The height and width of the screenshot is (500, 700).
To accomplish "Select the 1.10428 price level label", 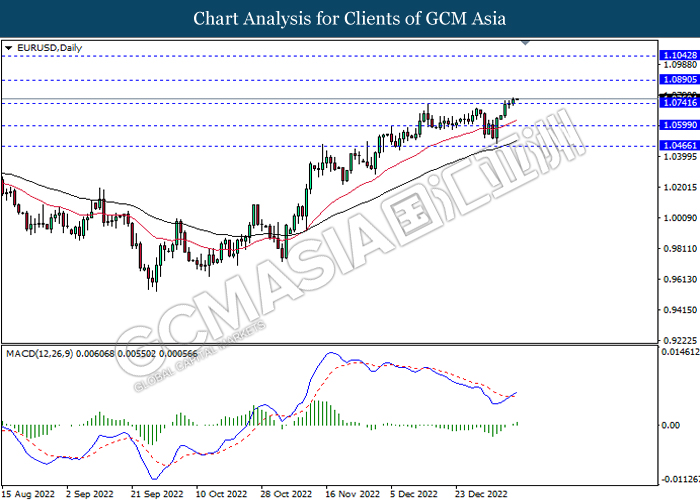I will pos(679,55).
